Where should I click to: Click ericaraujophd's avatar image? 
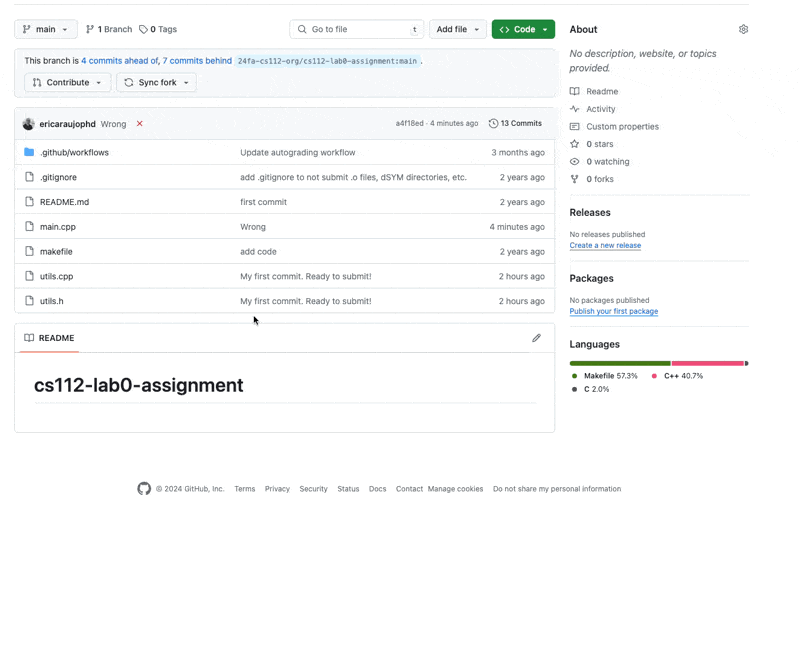tap(28, 124)
